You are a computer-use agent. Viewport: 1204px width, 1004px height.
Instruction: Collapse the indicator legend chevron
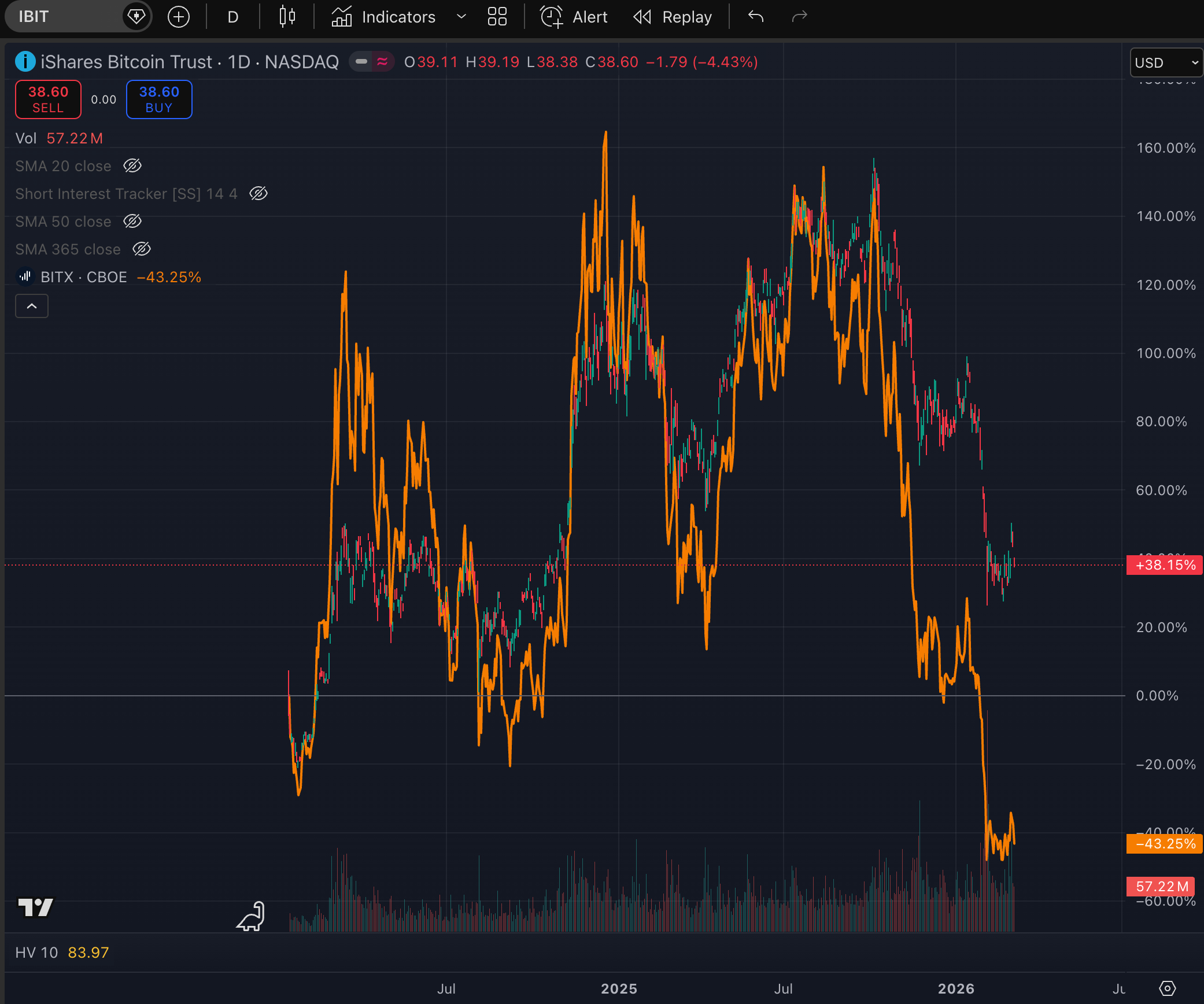tap(32, 306)
